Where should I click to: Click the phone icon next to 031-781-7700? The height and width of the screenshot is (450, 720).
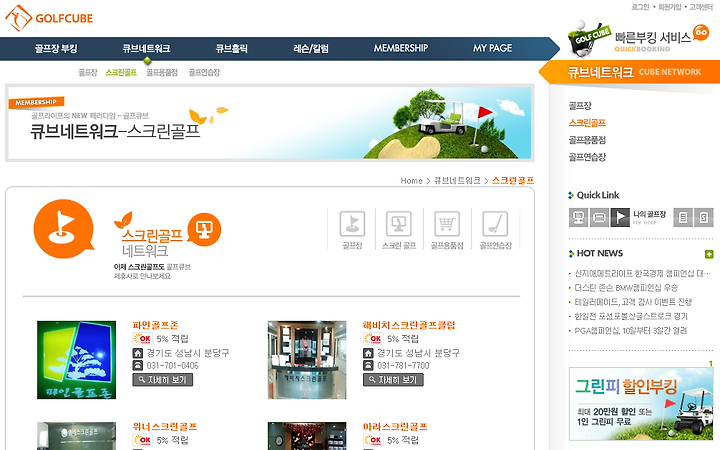click(368, 366)
